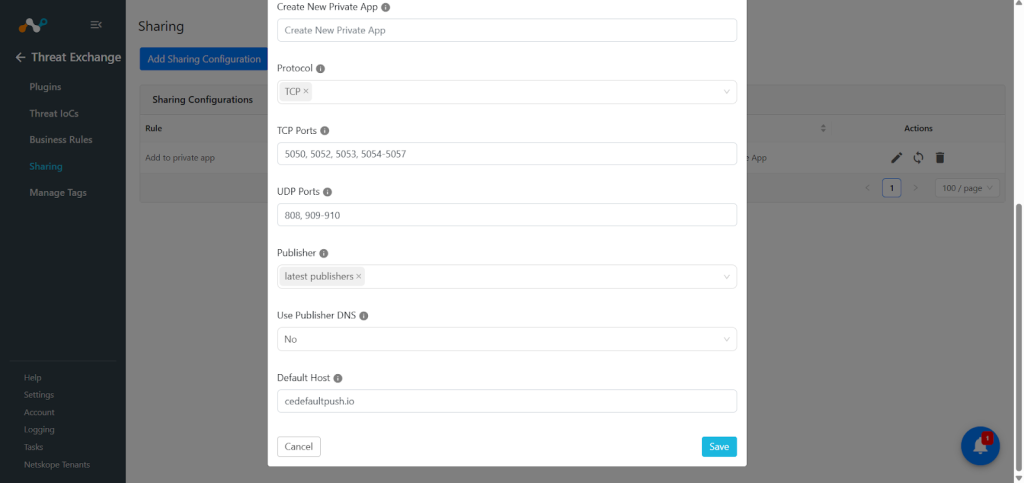The image size is (1024, 483).
Task: Delete the rule using the trash icon
Action: click(x=940, y=157)
